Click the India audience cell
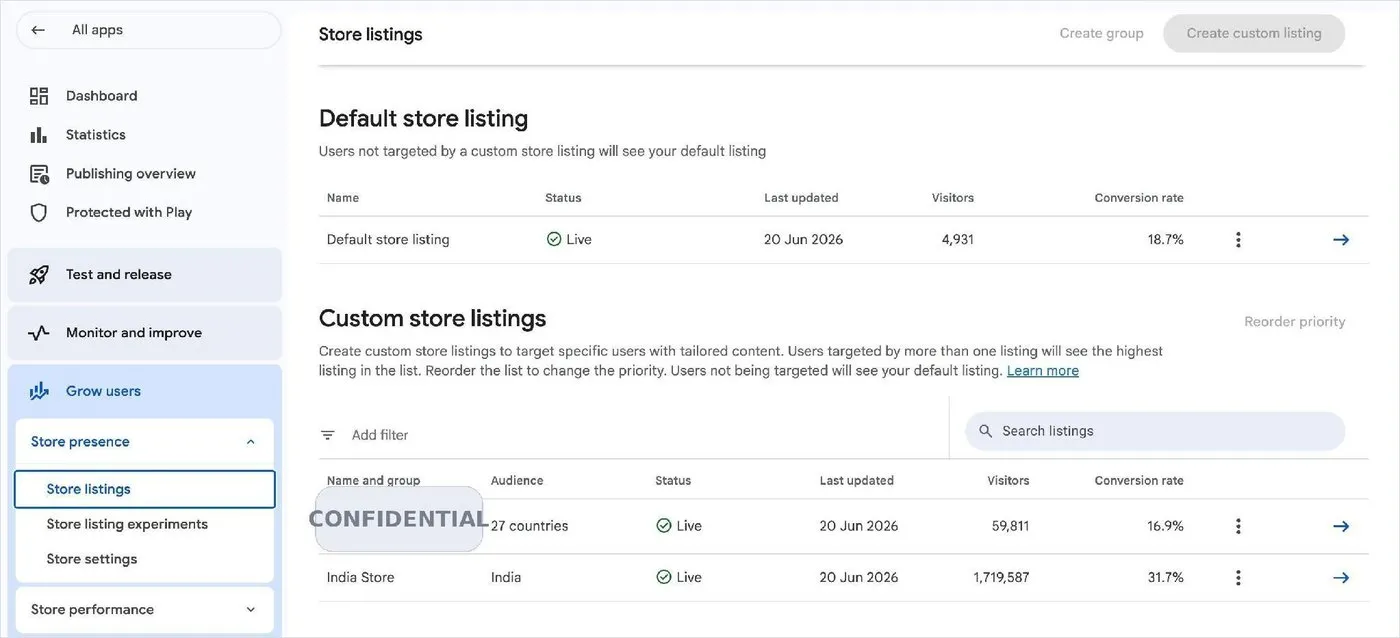The height and width of the screenshot is (638, 1400). [x=506, y=577]
